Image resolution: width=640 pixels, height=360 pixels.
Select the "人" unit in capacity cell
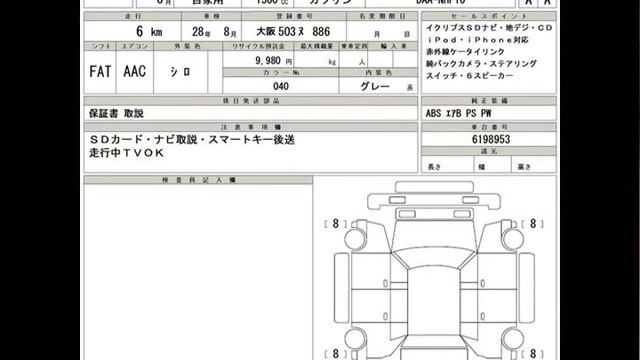coord(362,62)
